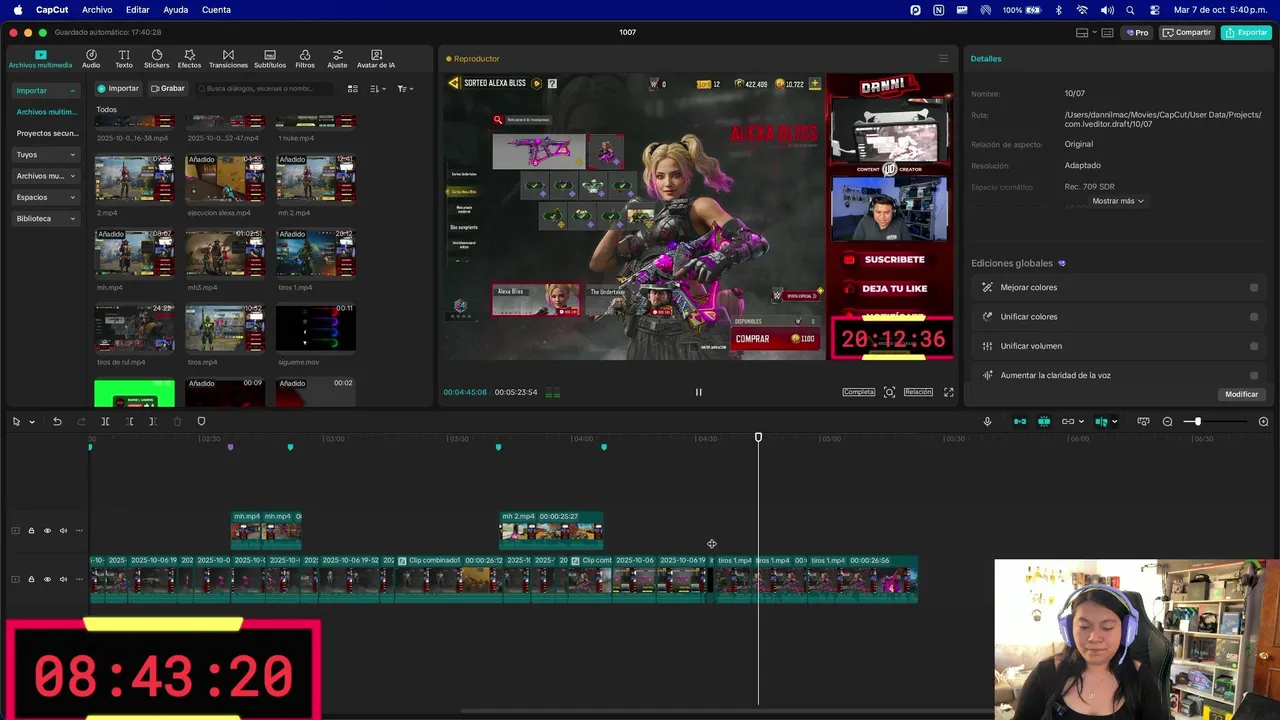
Task: Open the Texto panel
Action: coord(124,59)
